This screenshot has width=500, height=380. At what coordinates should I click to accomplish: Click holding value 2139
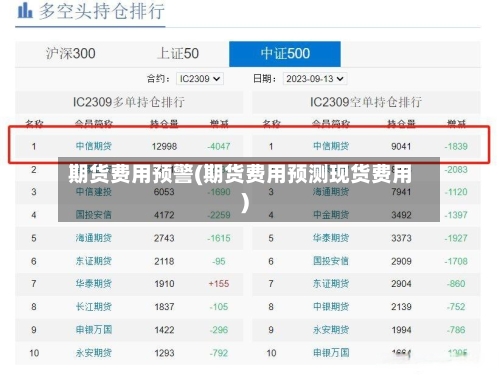(401, 307)
